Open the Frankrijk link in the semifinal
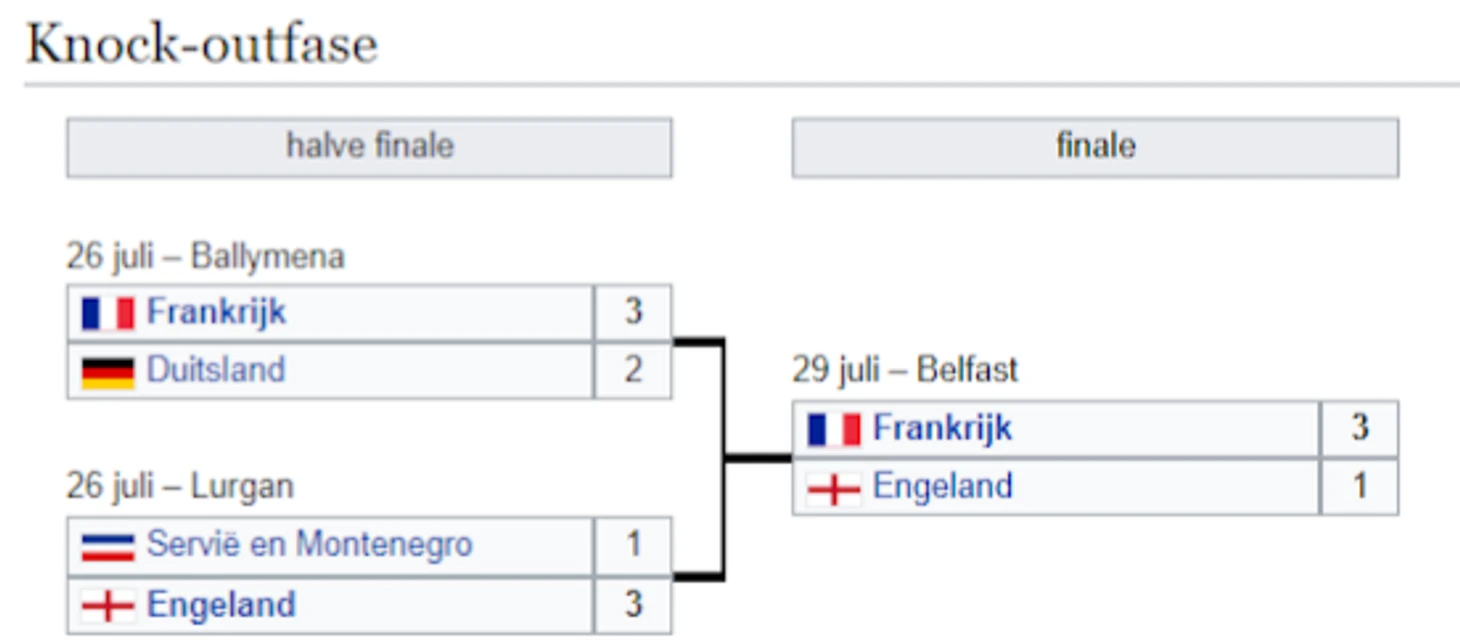This screenshot has width=1460, height=643. [216, 312]
